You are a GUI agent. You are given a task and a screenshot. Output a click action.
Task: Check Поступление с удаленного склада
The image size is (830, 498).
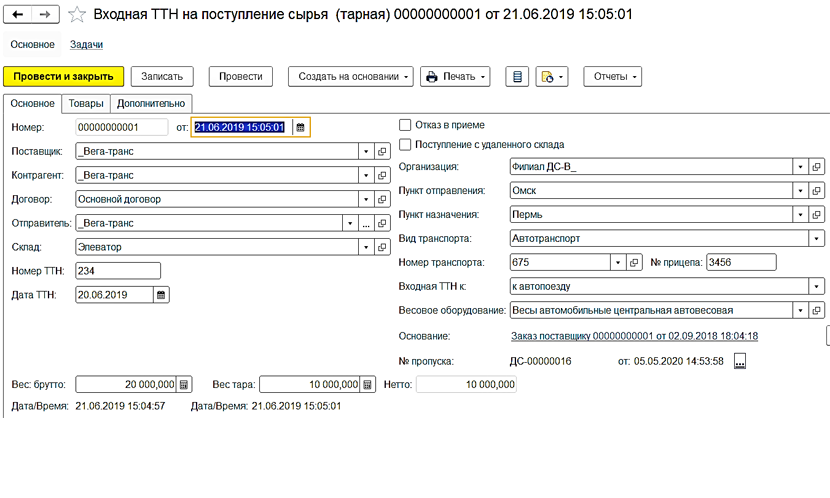coord(405,144)
